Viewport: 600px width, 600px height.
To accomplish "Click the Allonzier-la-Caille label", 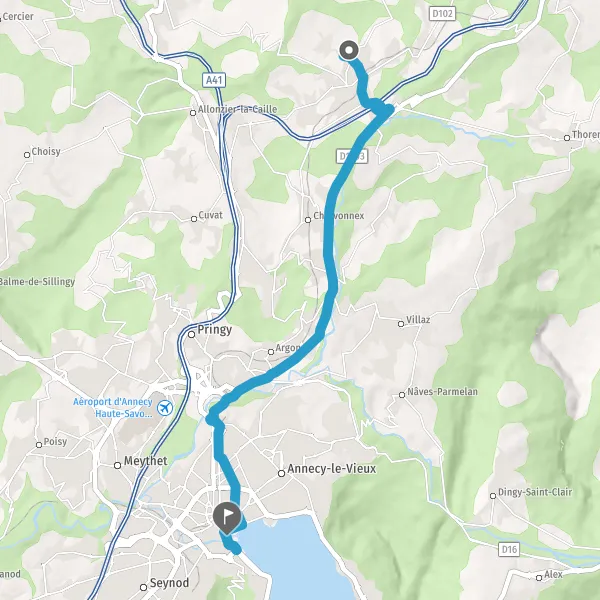I will coord(237,109).
